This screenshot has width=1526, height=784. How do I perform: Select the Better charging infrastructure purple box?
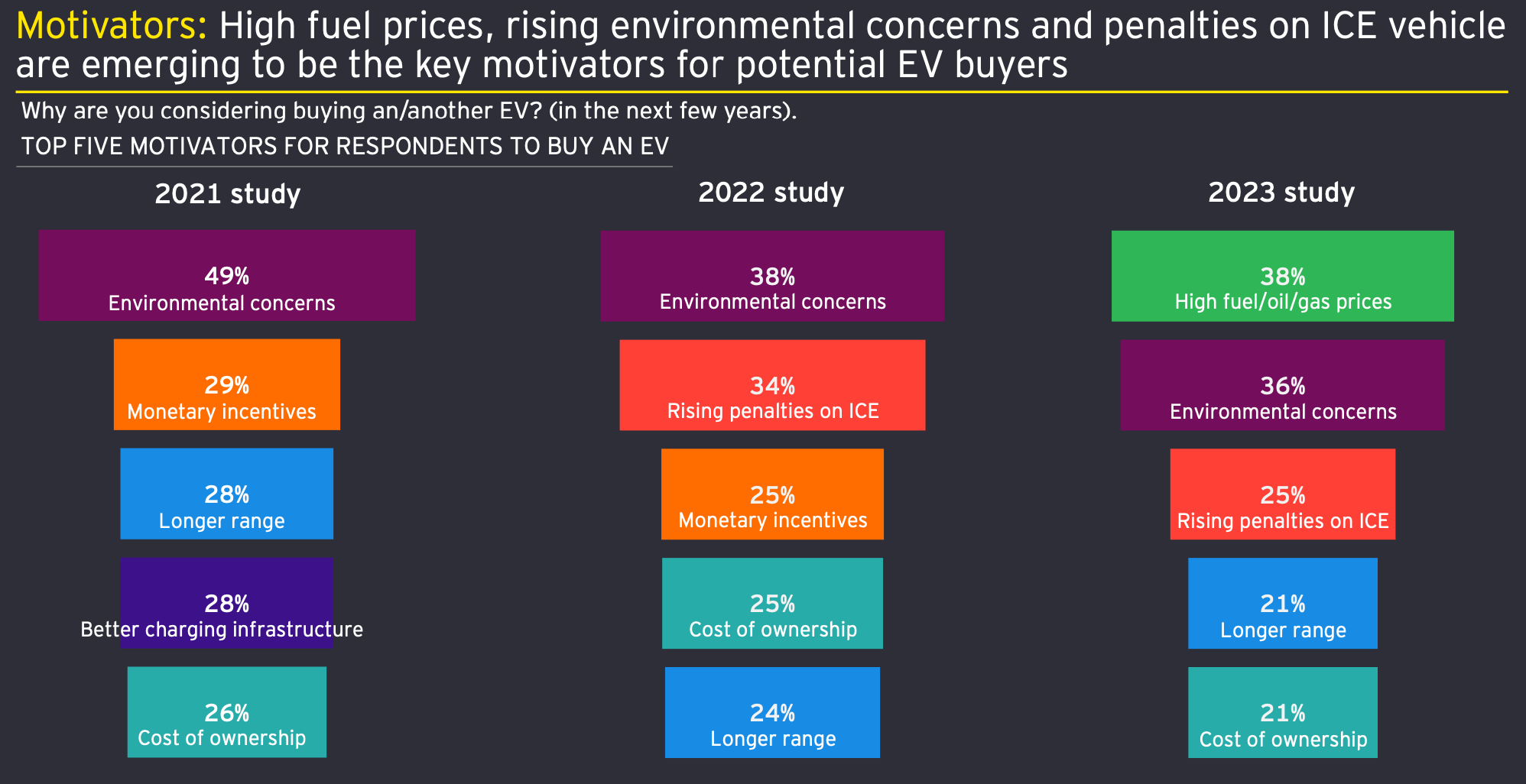click(x=227, y=603)
